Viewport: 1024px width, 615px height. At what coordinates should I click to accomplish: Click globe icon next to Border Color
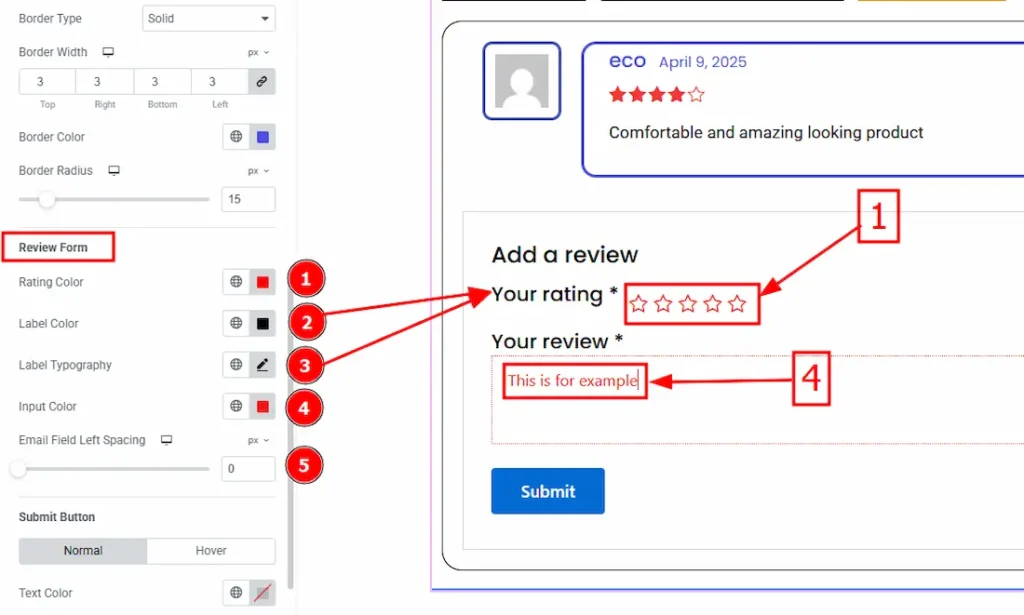click(x=236, y=137)
